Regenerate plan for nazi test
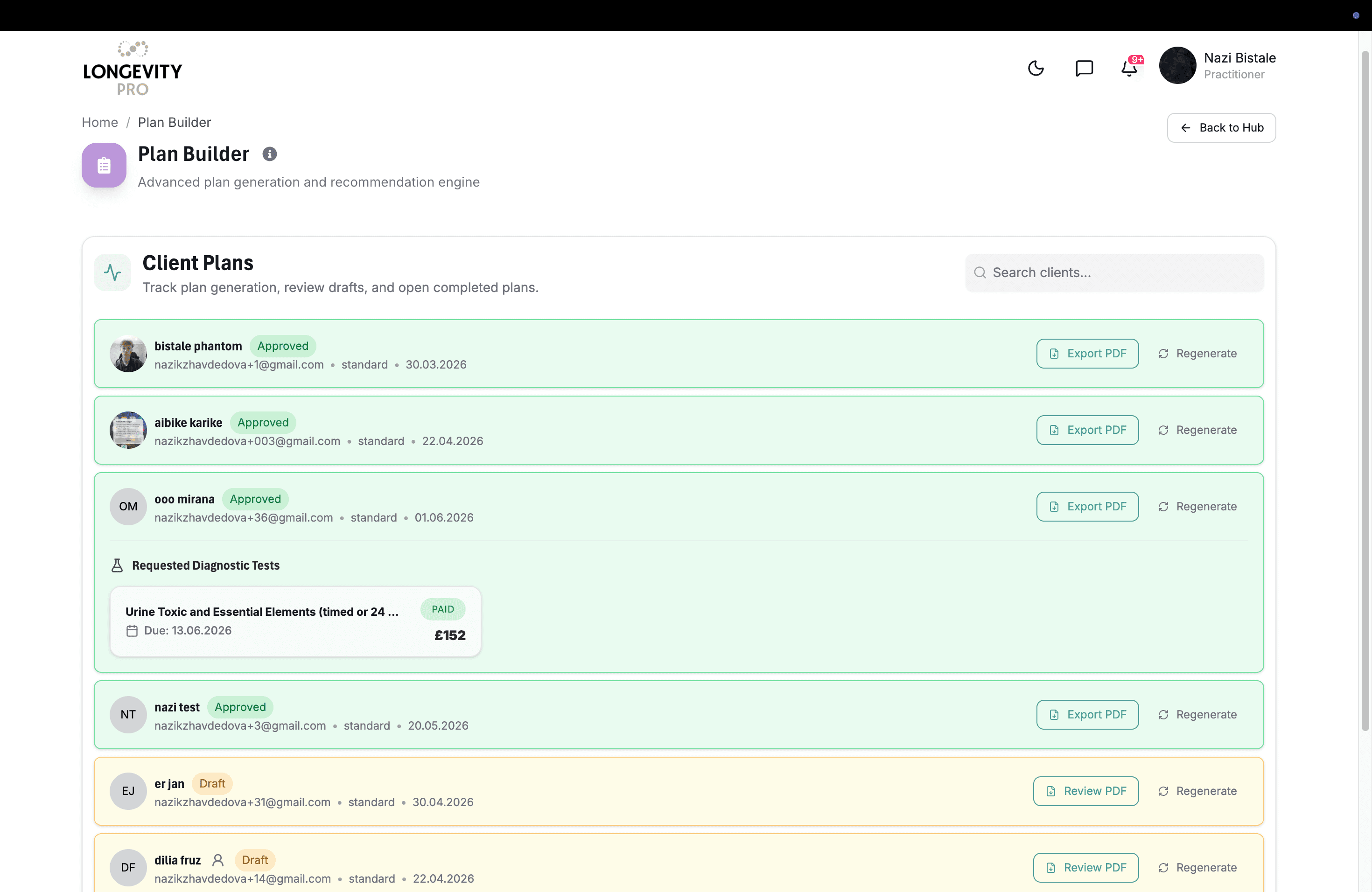This screenshot has width=1372, height=892. tap(1197, 715)
